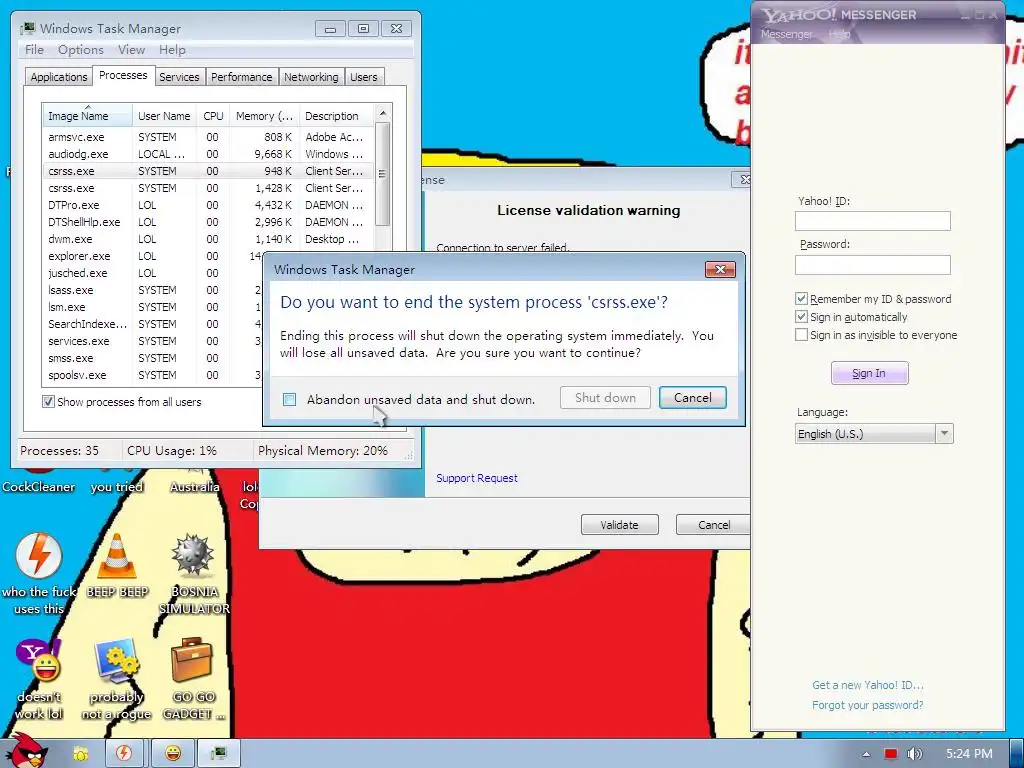Switch to the Applications tab
The width and height of the screenshot is (1024, 768).
point(59,77)
